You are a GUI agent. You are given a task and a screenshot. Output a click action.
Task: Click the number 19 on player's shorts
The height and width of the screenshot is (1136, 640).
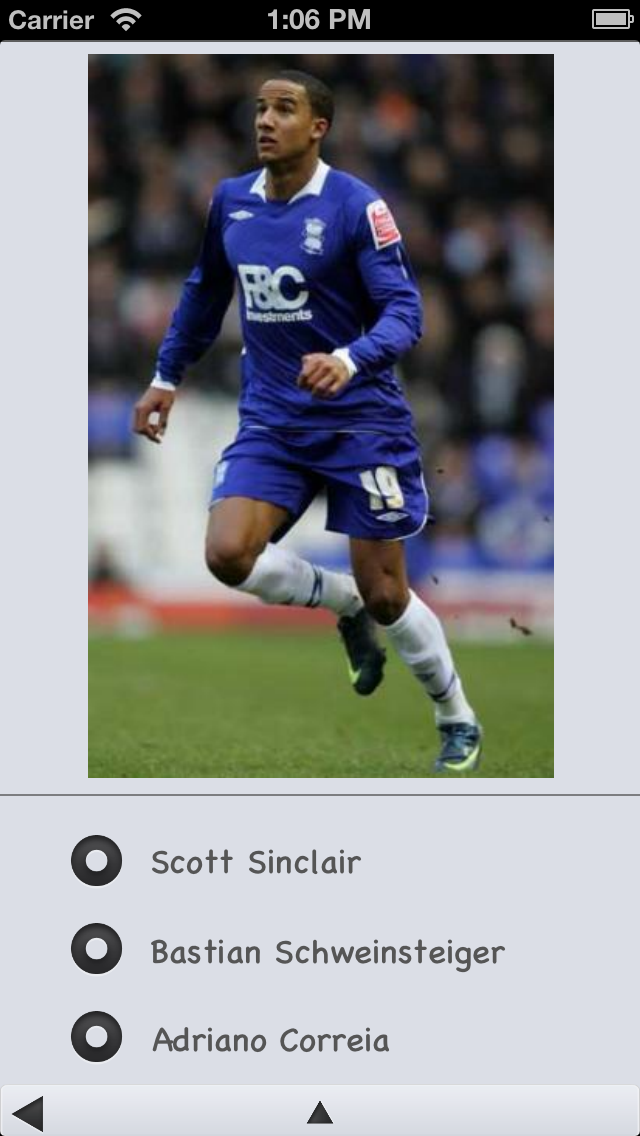[x=382, y=489]
